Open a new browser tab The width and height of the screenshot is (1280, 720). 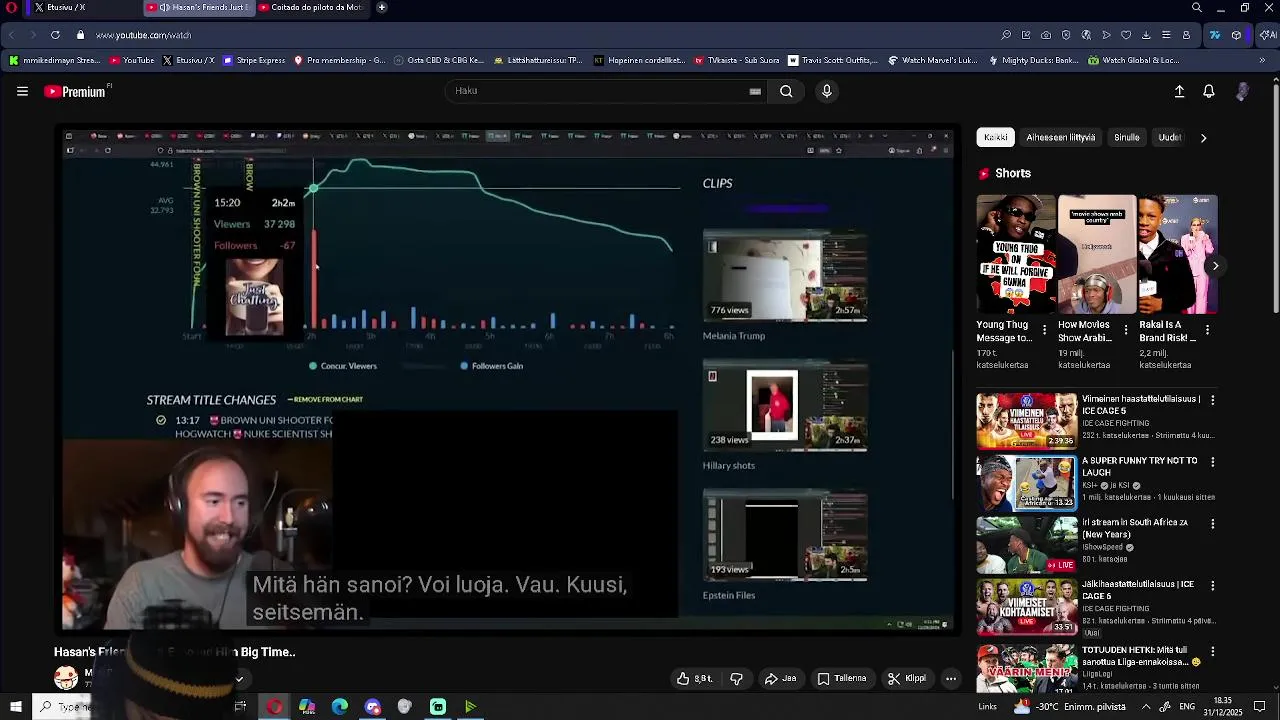(382, 7)
